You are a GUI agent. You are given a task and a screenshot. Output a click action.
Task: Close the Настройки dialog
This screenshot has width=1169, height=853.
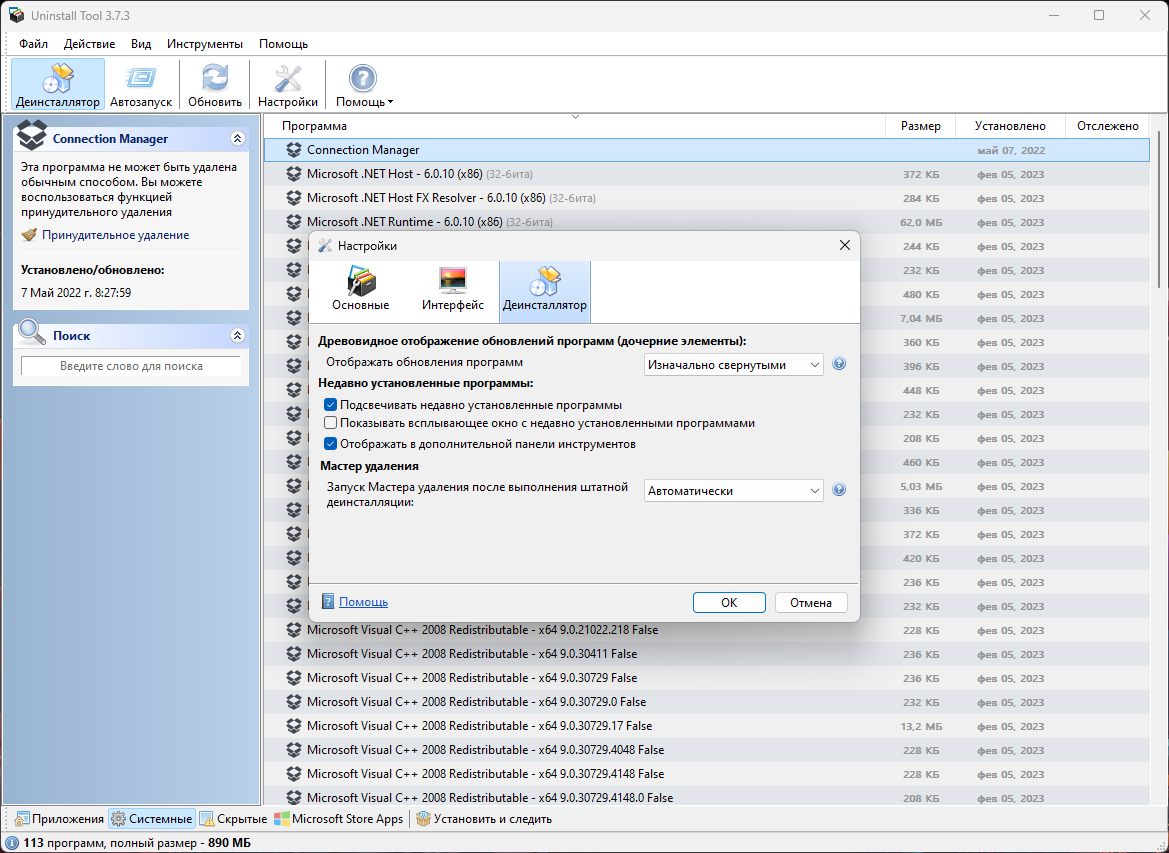pyautogui.click(x=845, y=245)
